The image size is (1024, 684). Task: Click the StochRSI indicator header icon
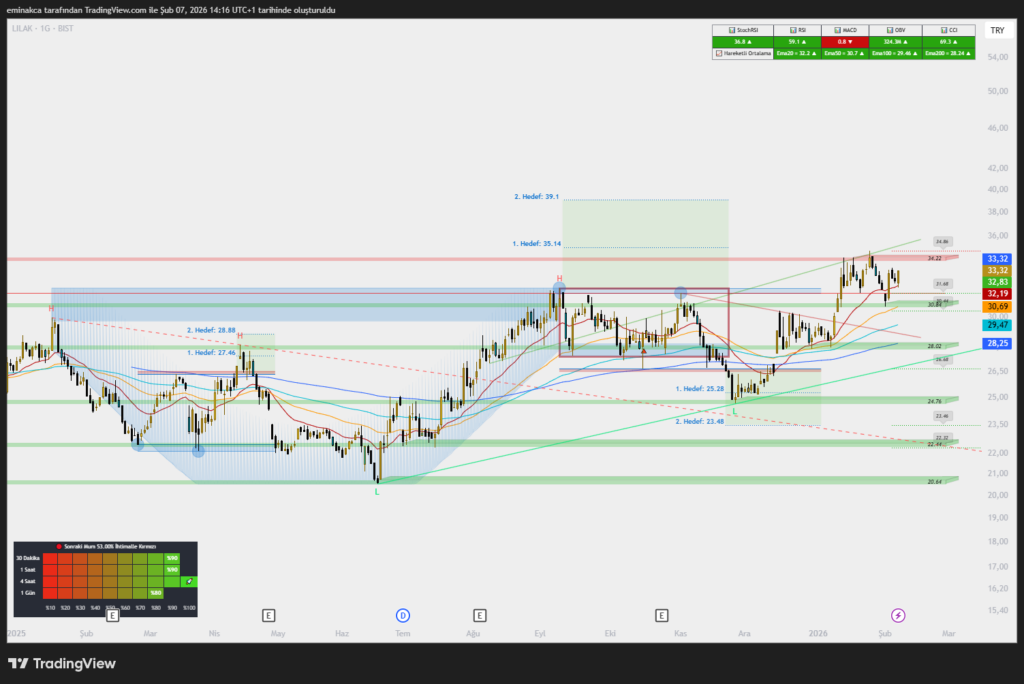(732, 31)
